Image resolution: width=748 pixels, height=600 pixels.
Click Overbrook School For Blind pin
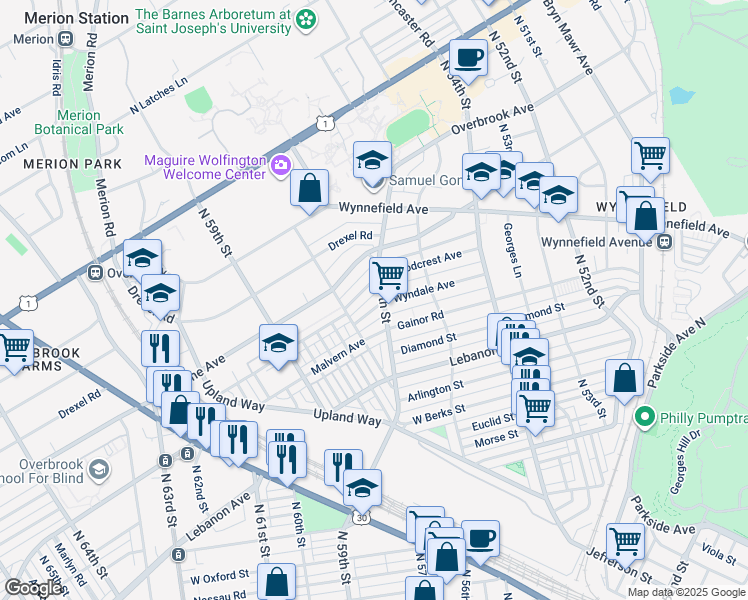(99, 470)
